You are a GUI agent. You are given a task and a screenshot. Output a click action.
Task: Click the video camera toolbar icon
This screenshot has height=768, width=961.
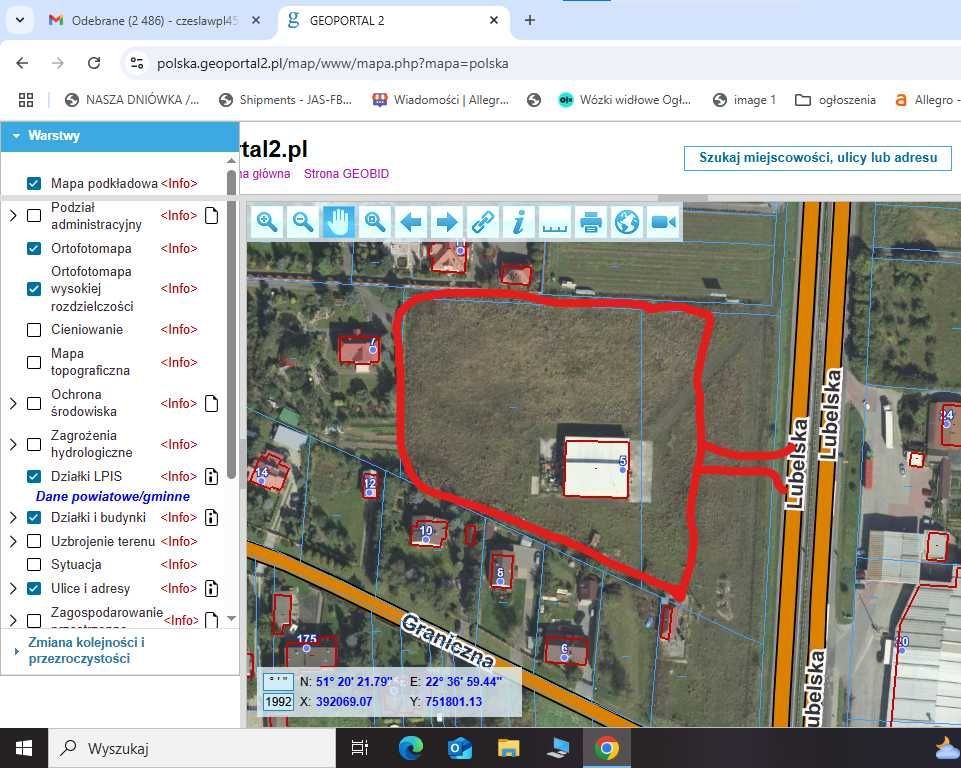pos(663,222)
